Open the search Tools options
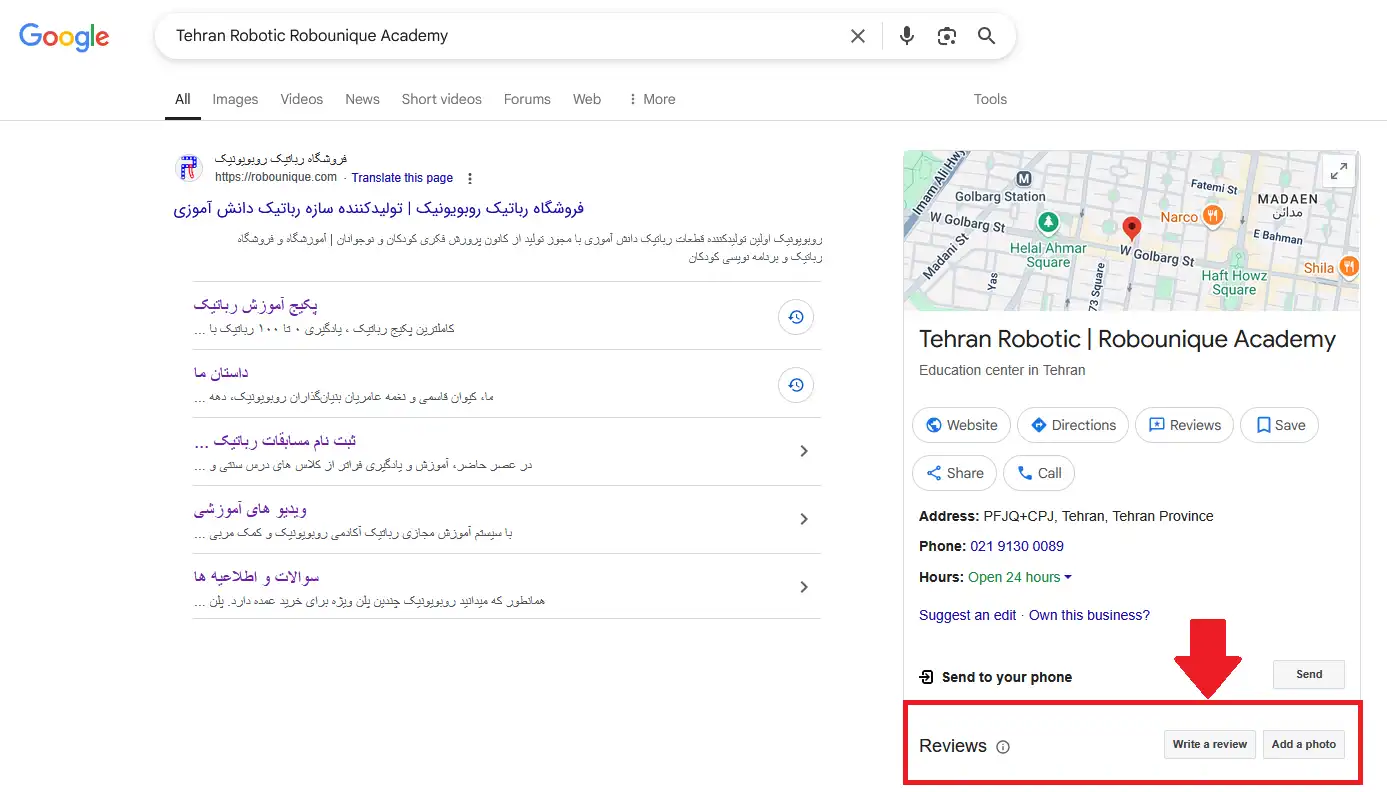The height and width of the screenshot is (792, 1387). 990,99
